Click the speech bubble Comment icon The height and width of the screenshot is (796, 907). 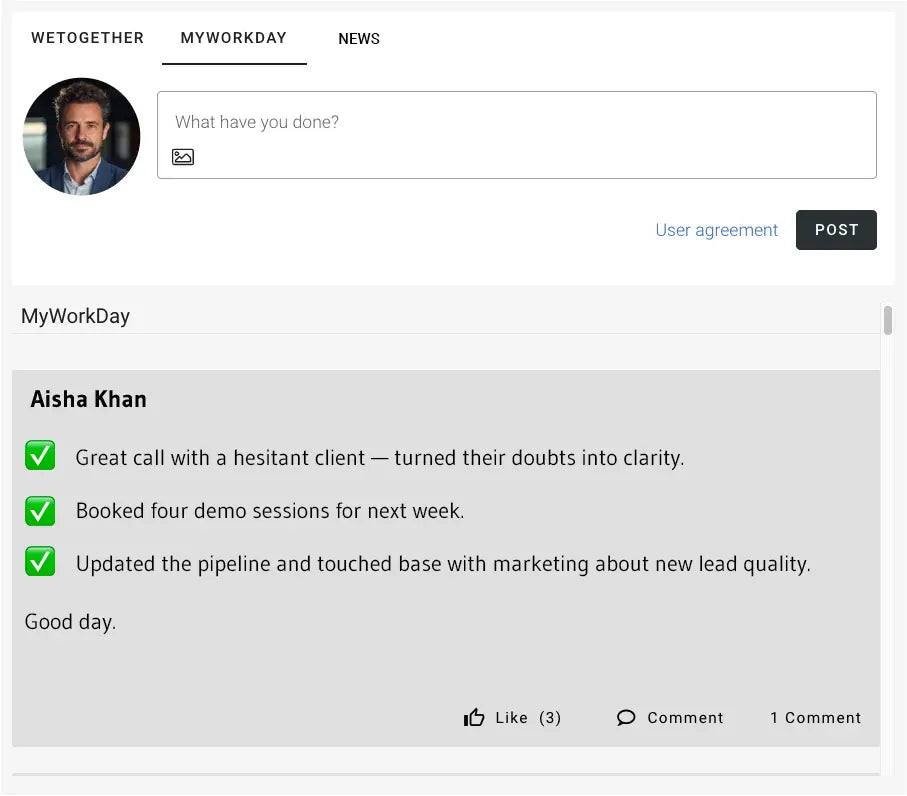click(626, 718)
